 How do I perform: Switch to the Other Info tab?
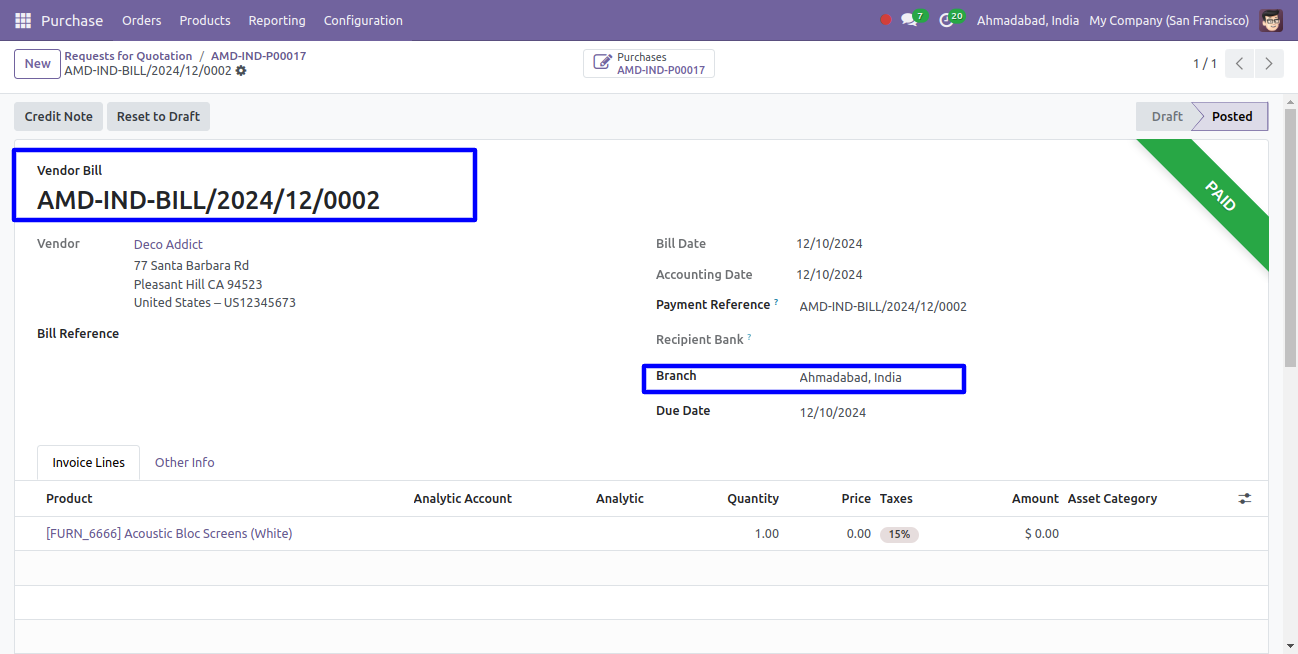tap(184, 462)
